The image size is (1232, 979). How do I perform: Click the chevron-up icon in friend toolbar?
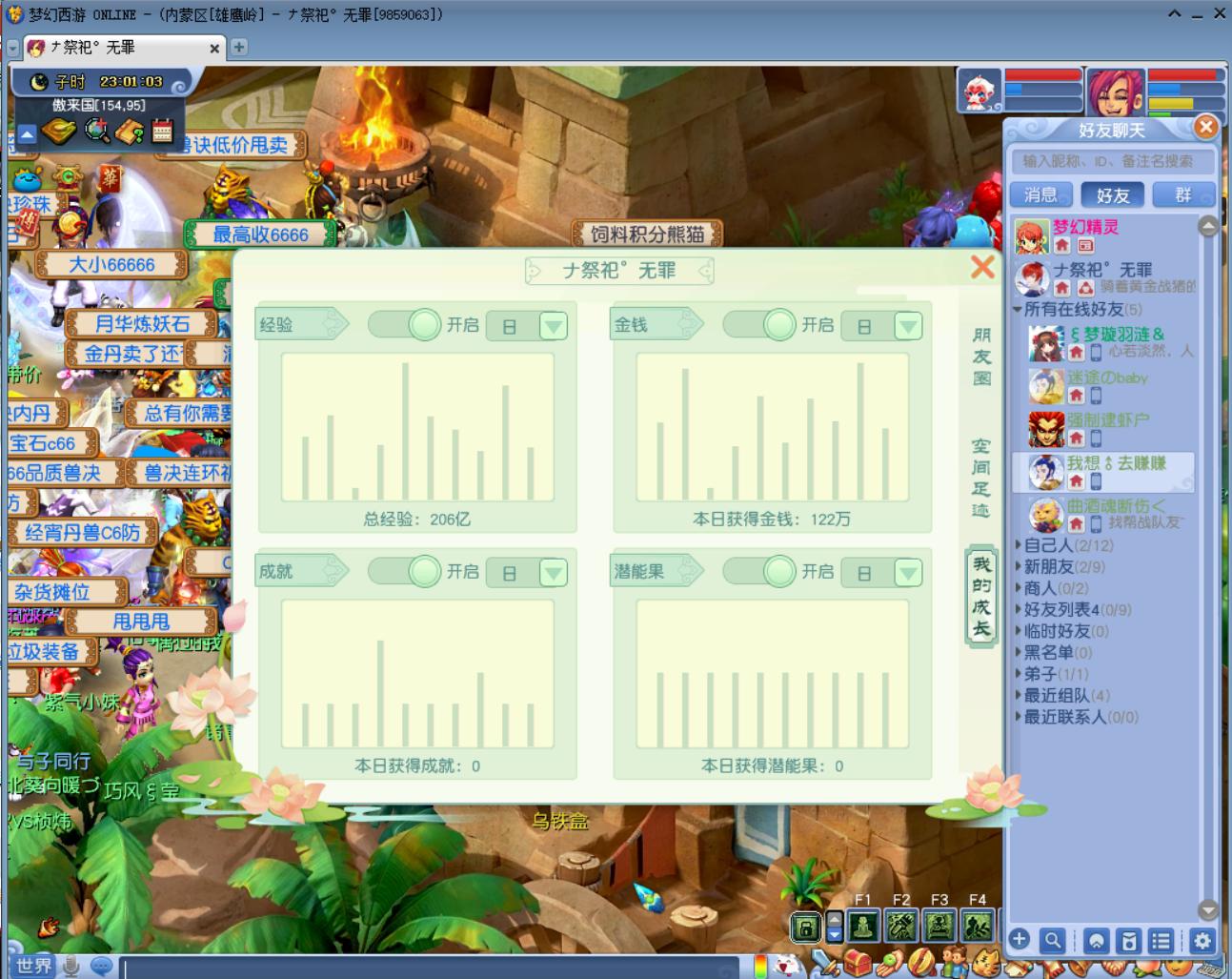(x=1097, y=941)
